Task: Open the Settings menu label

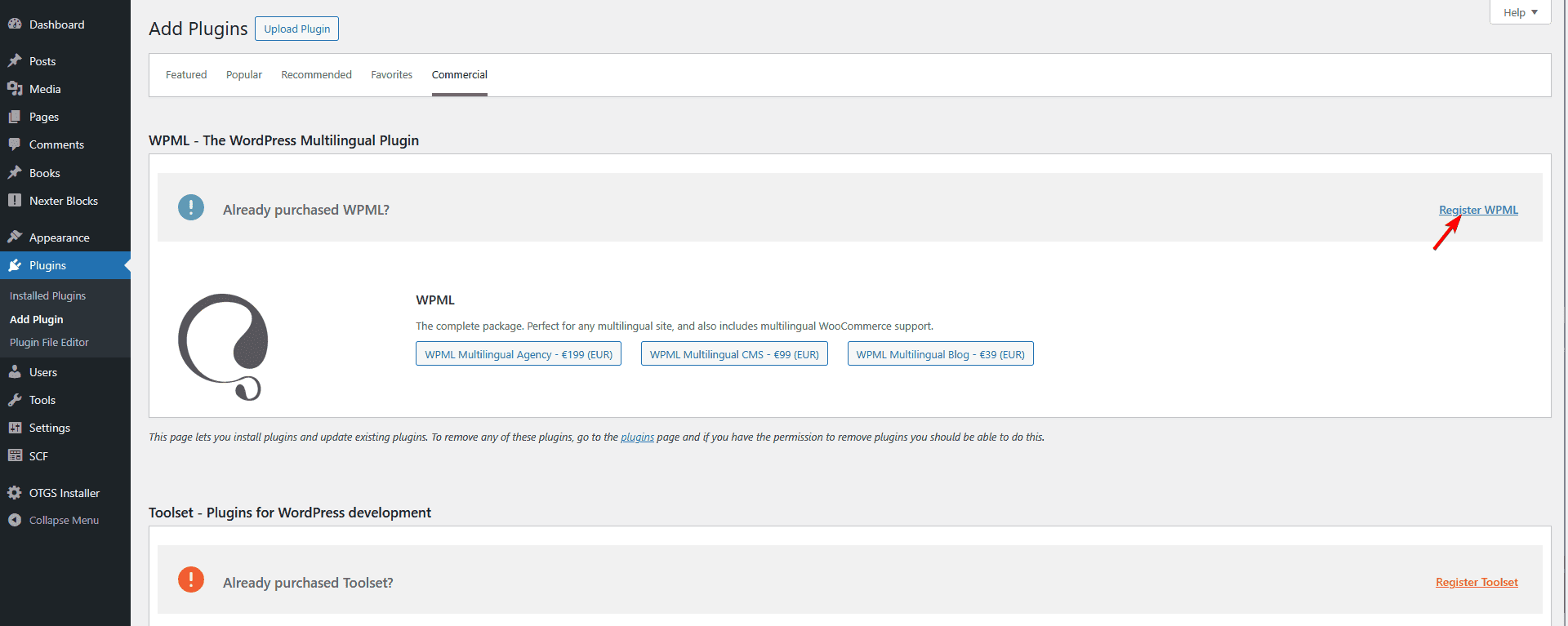Action: (x=50, y=428)
